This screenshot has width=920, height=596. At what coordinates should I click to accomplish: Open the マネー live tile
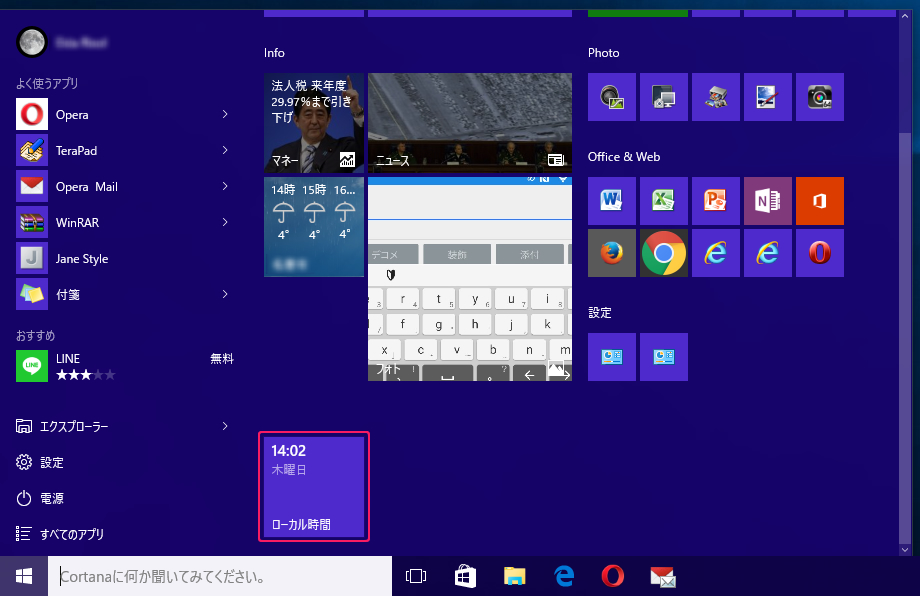[314, 123]
